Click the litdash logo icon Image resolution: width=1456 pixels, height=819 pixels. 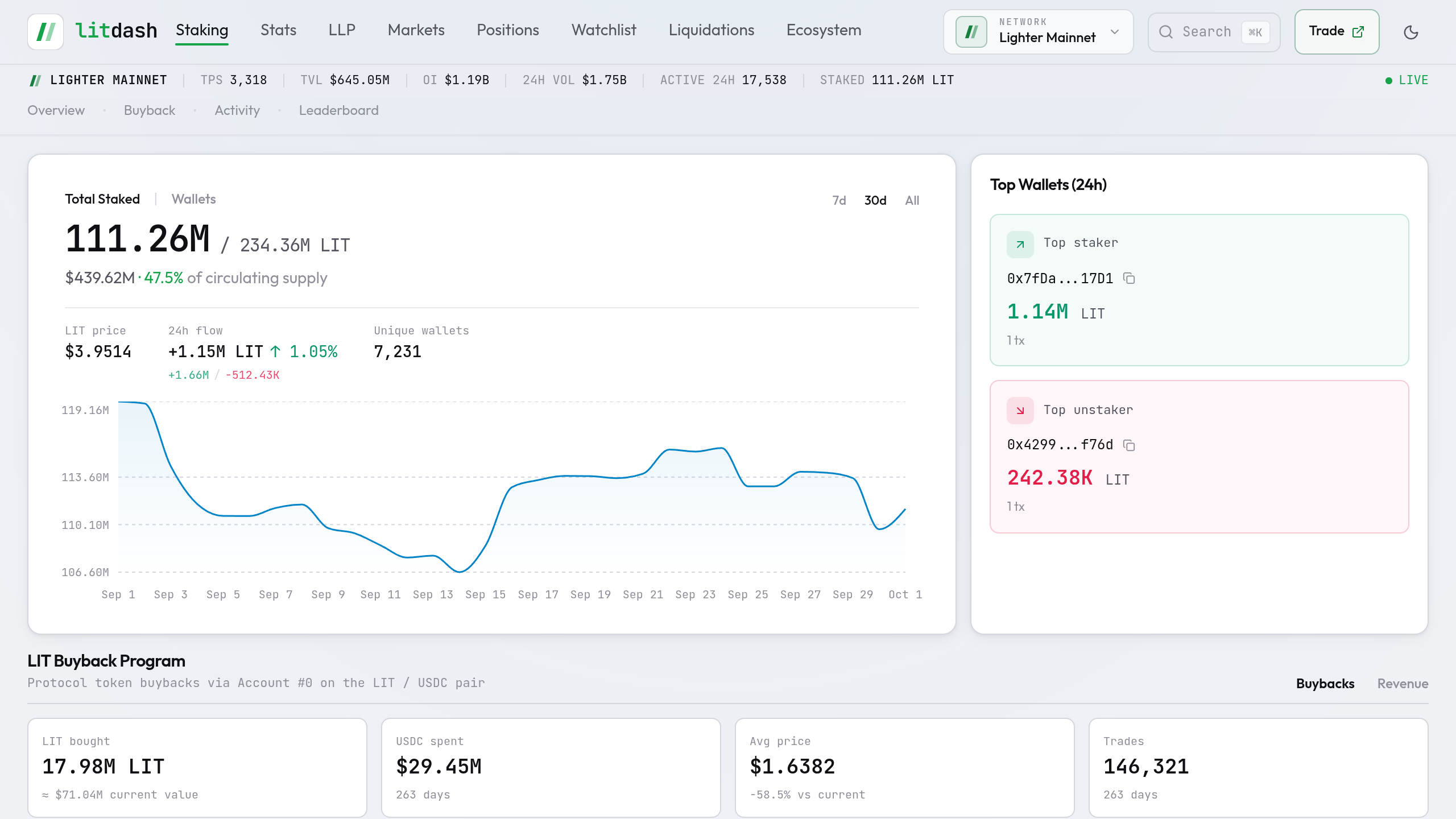pyautogui.click(x=45, y=31)
